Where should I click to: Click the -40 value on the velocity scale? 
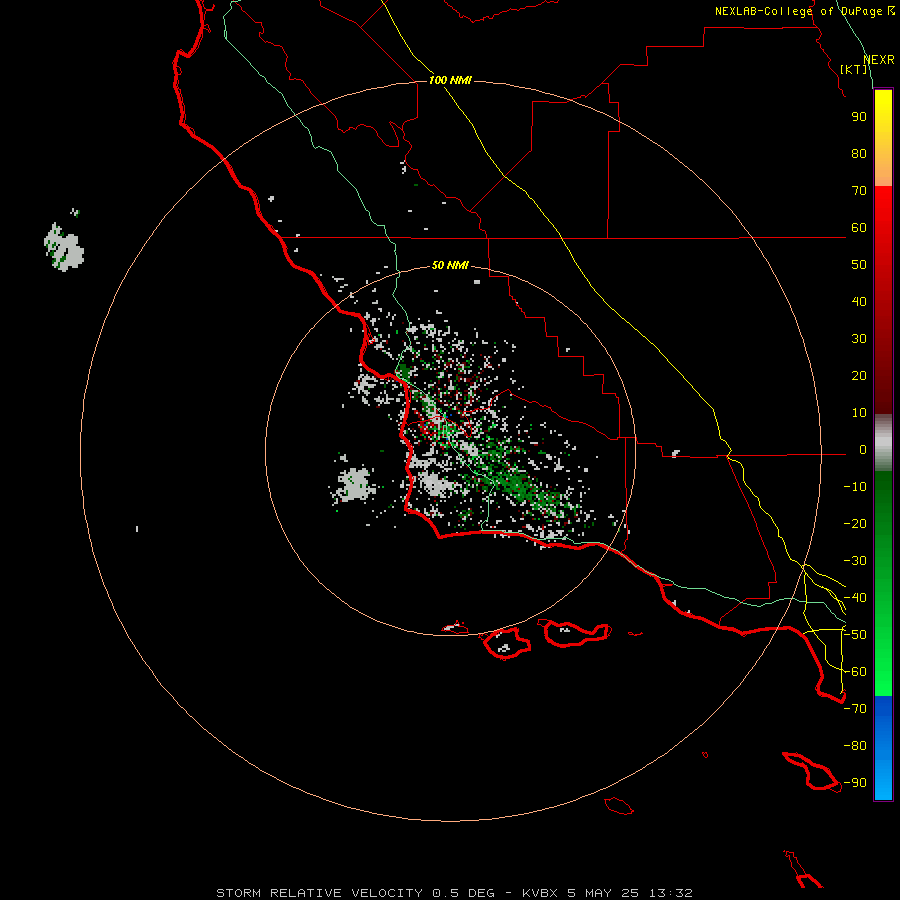(x=855, y=598)
